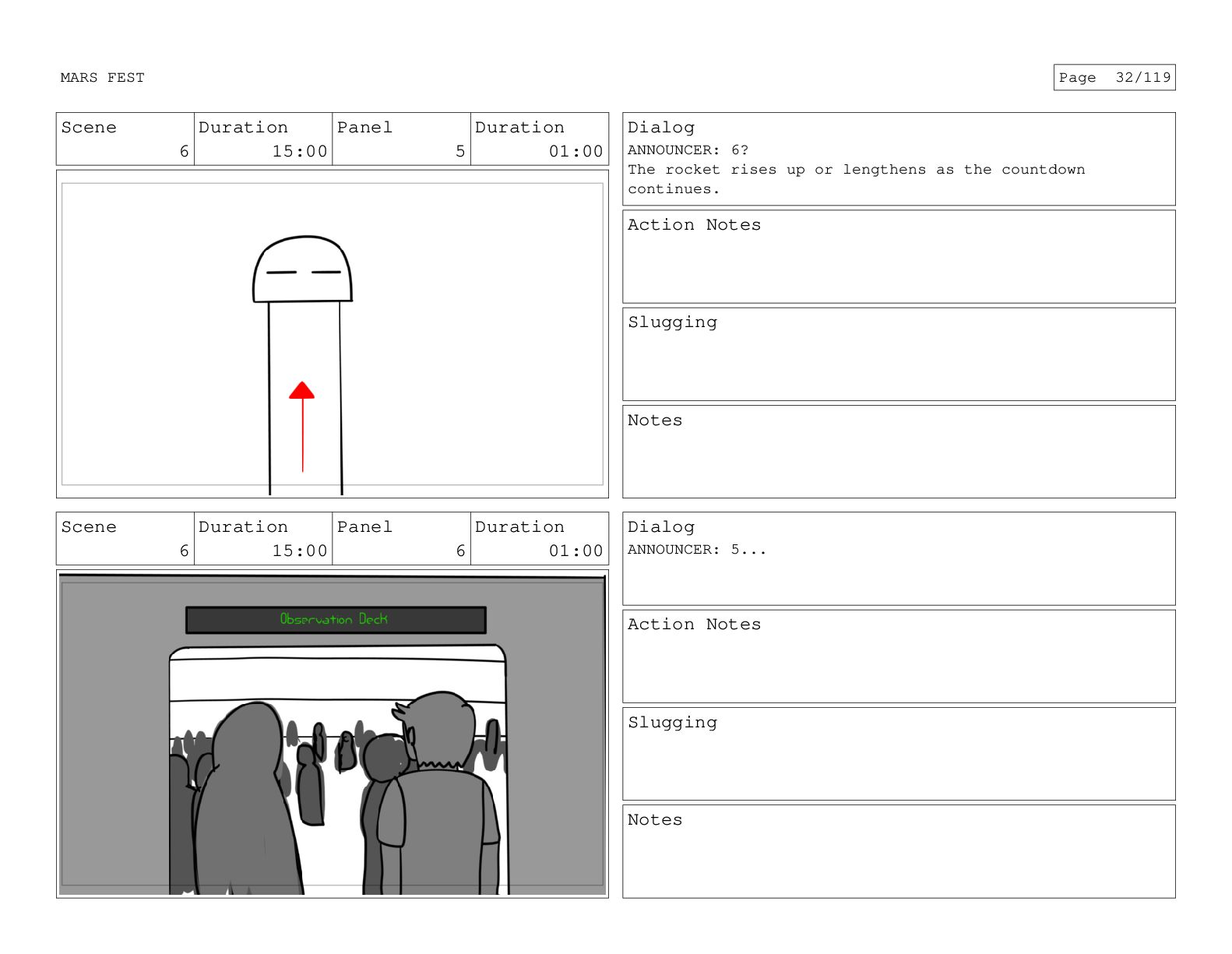Click the green Observation Deck sign text
The image size is (1232, 954).
click(334, 619)
